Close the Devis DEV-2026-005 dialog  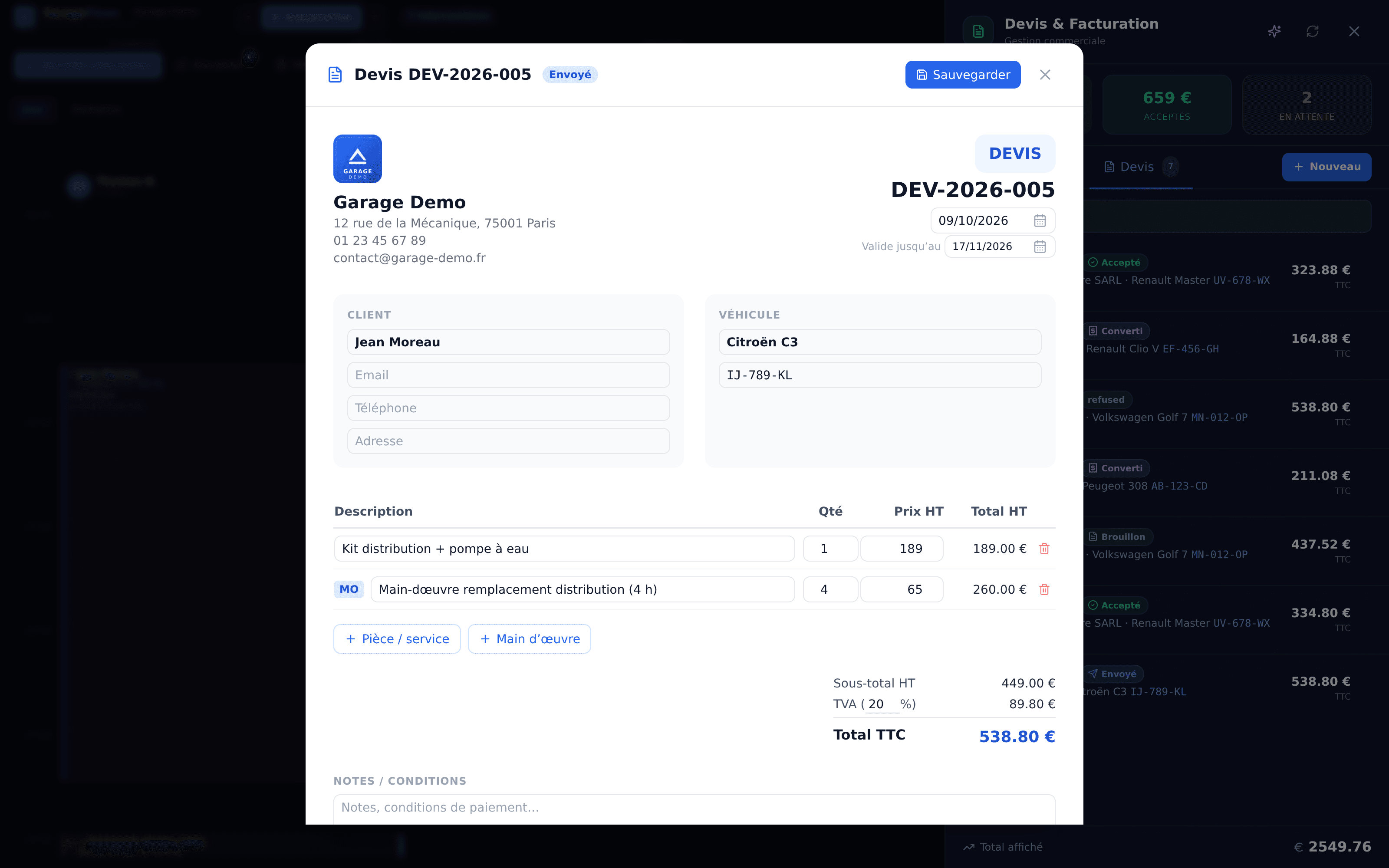click(x=1045, y=75)
